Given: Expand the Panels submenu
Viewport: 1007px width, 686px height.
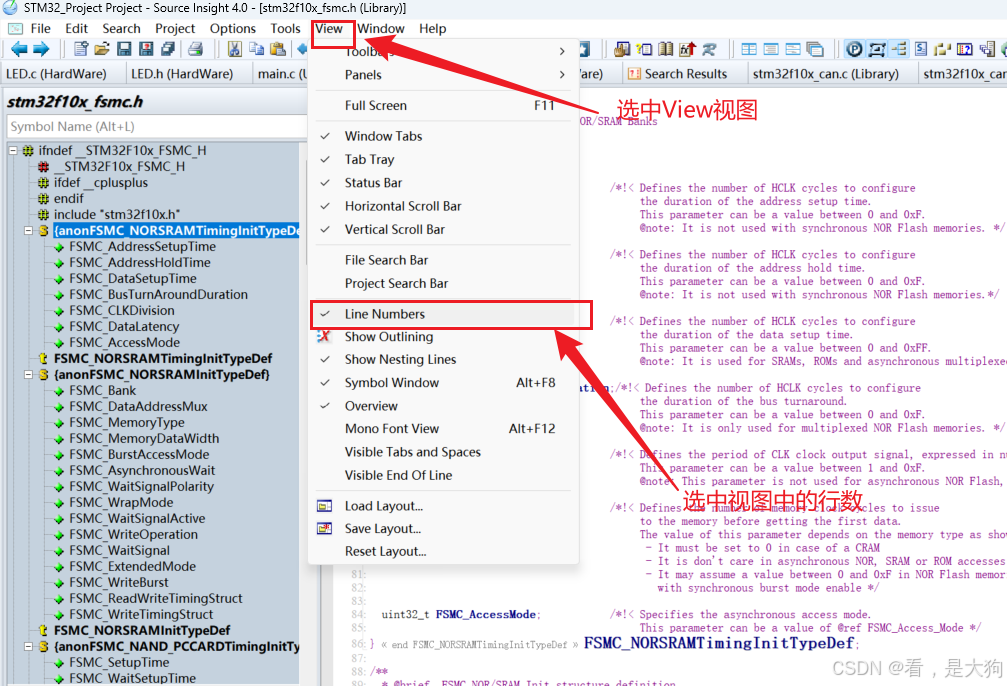Looking at the screenshot, I should point(444,75).
